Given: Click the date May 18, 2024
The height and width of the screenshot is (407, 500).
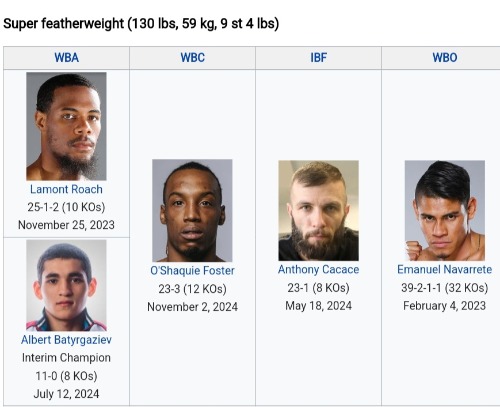Looking at the screenshot, I should click(318, 306).
